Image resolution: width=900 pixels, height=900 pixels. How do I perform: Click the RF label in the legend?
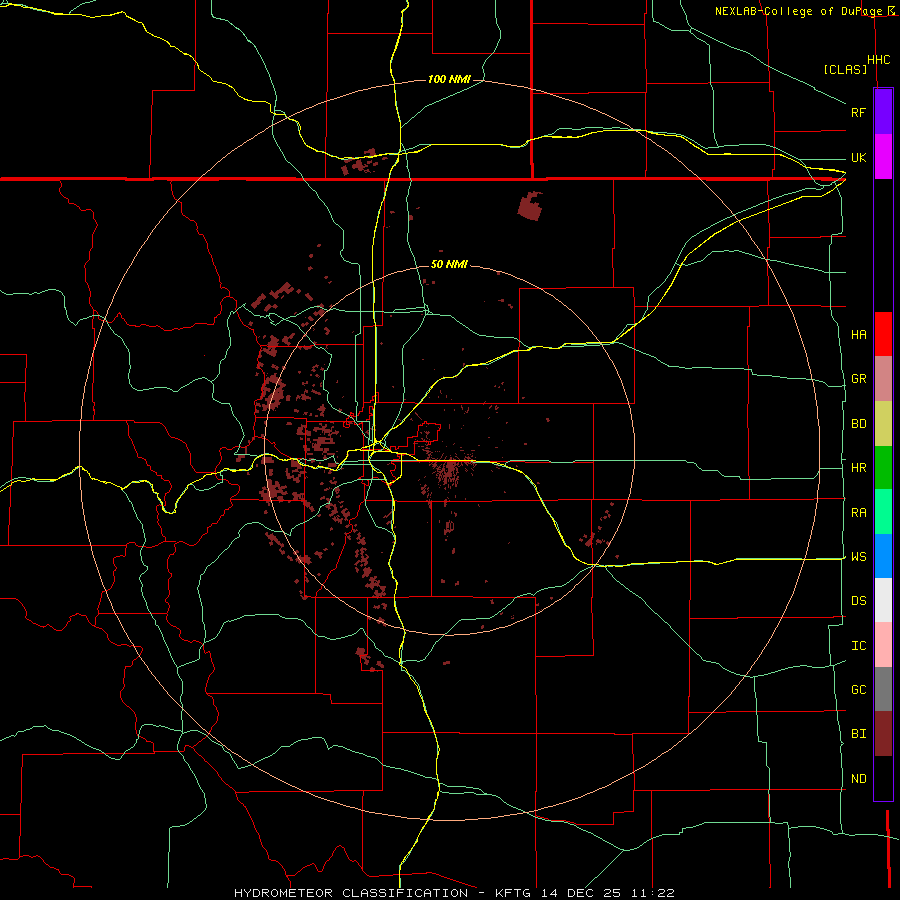pos(858,112)
